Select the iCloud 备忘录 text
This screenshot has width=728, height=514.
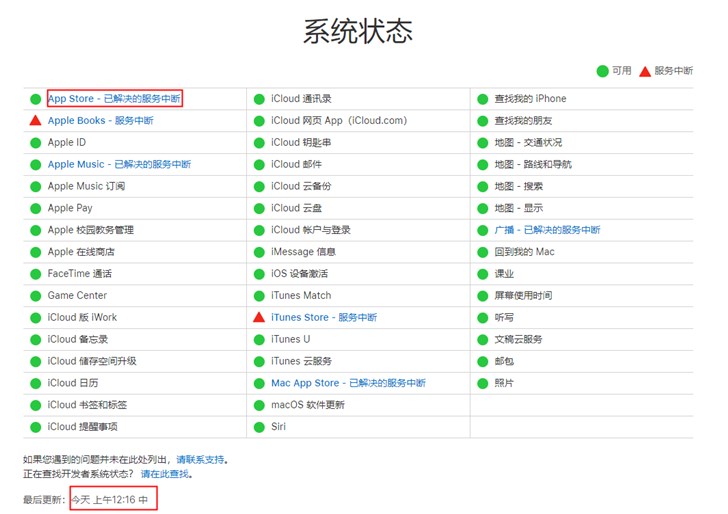(78, 339)
